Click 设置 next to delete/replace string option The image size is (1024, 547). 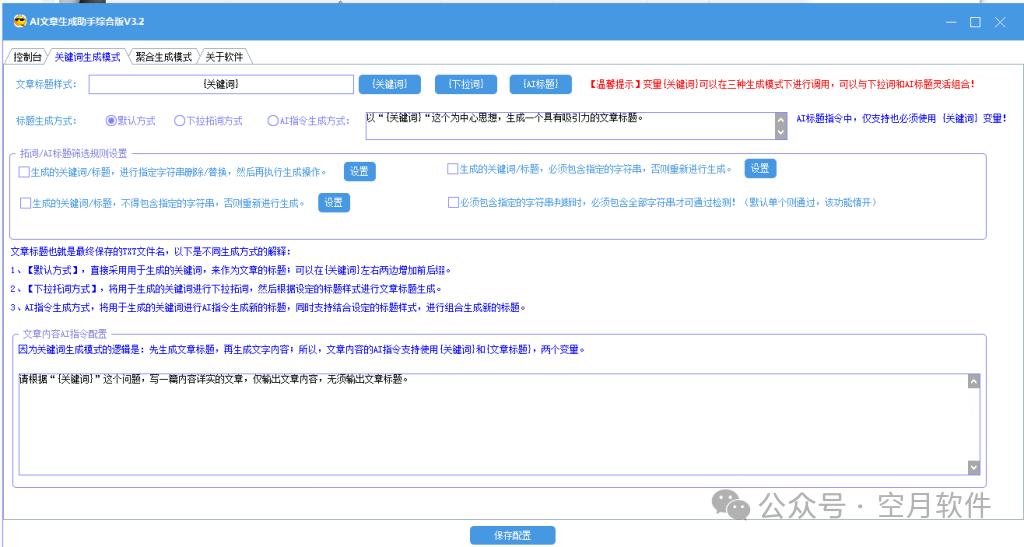359,172
